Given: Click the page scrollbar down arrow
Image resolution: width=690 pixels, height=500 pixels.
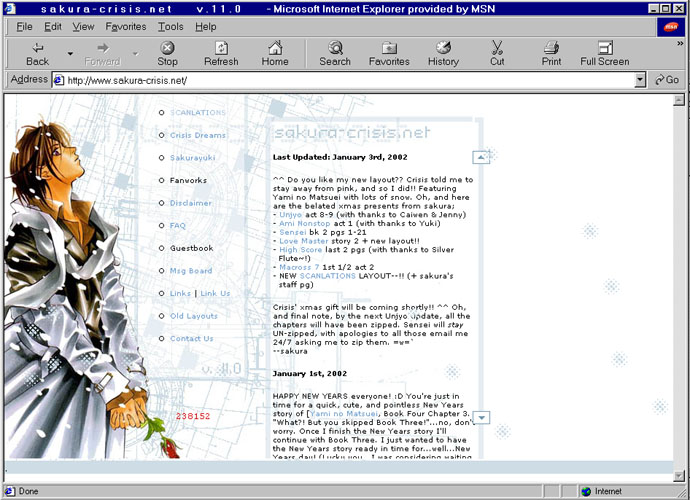Looking at the screenshot, I should tap(679, 476).
